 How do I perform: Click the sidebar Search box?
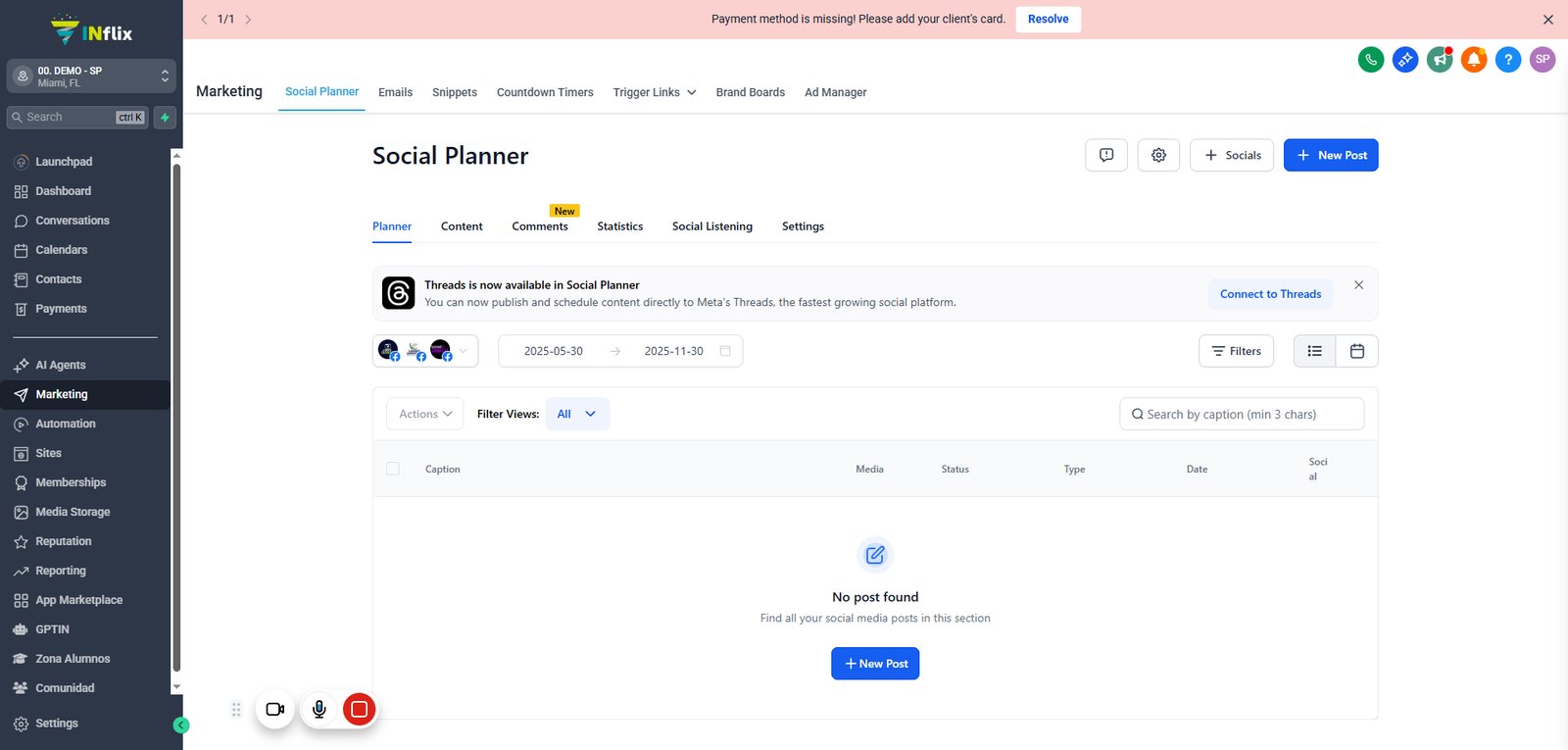77,118
